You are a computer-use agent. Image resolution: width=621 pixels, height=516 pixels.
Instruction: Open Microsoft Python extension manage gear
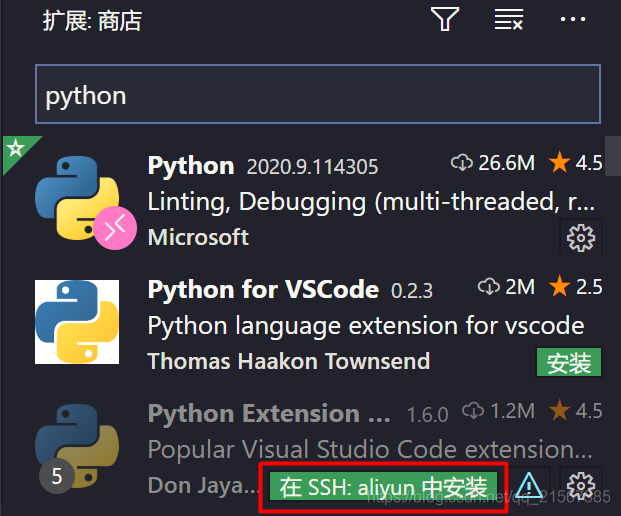(x=581, y=238)
